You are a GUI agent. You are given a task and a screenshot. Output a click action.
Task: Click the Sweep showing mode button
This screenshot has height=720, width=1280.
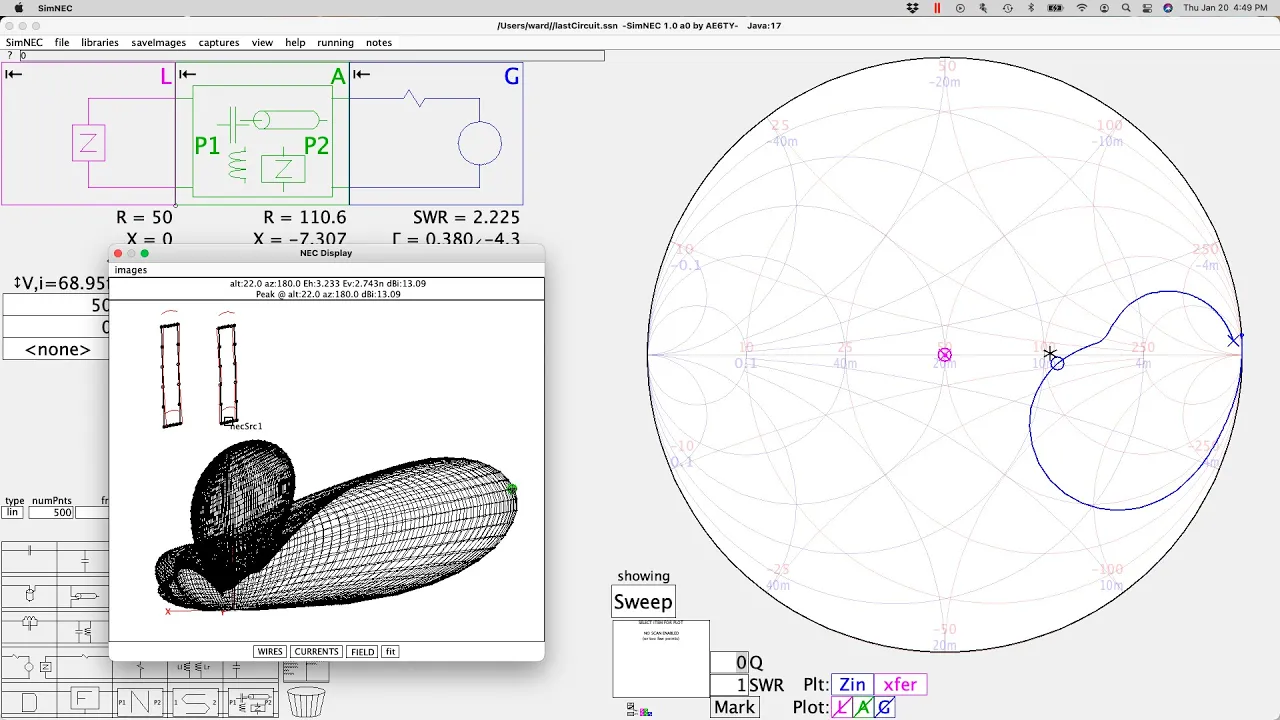click(x=643, y=602)
